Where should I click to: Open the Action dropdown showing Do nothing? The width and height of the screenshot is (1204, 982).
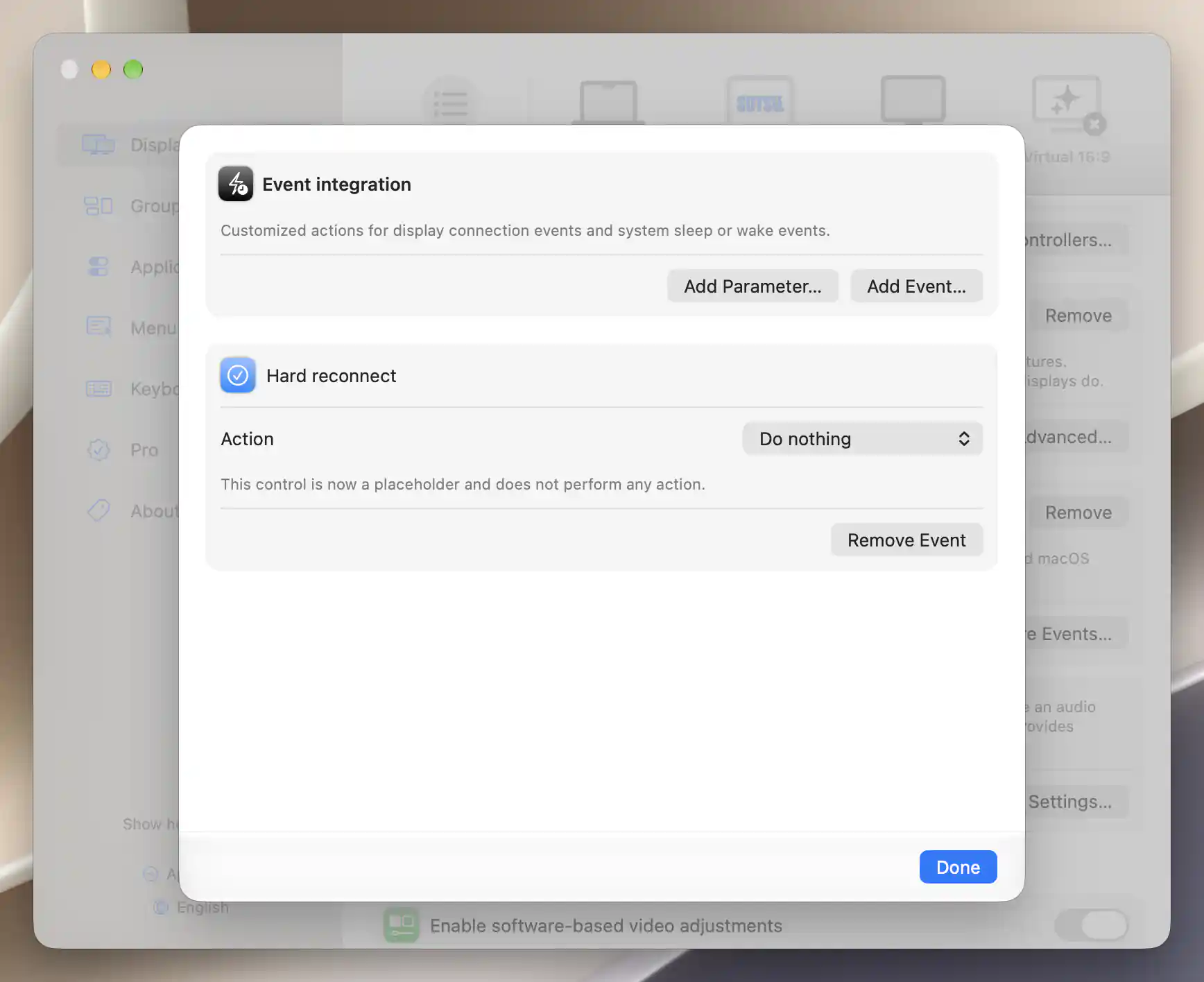(x=862, y=438)
